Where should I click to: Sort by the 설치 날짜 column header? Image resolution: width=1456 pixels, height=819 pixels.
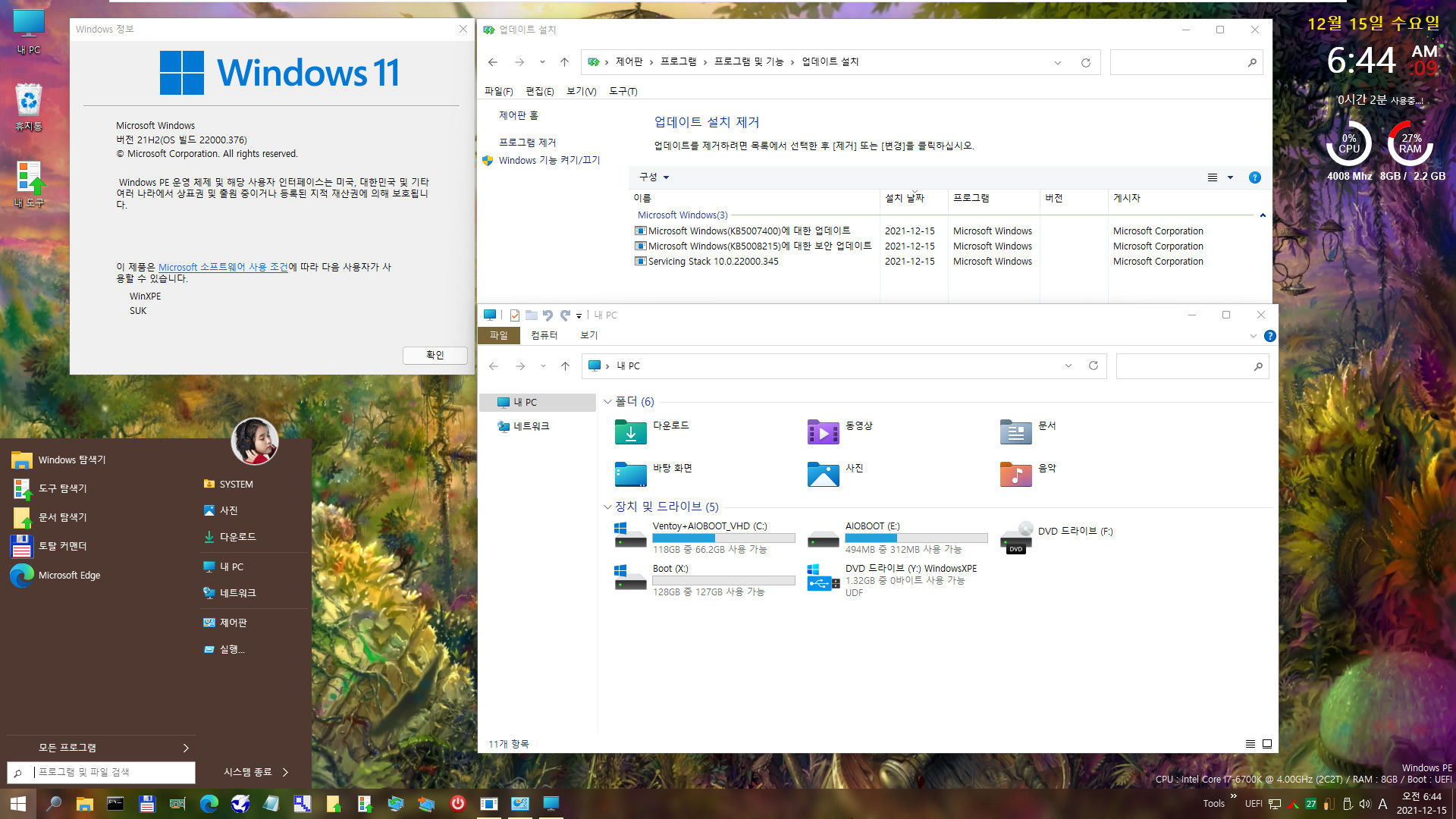(x=913, y=198)
